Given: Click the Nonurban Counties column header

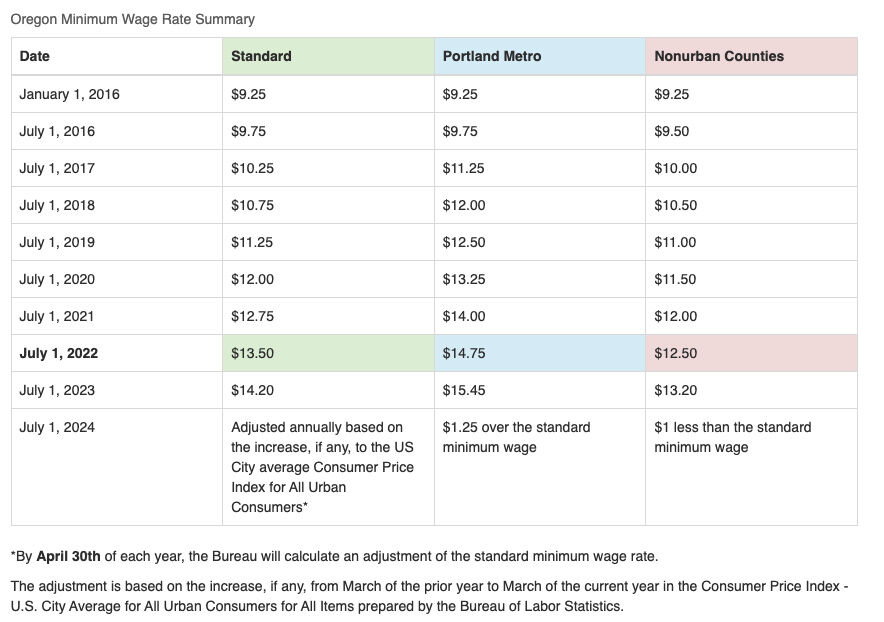Looking at the screenshot, I should point(752,56).
